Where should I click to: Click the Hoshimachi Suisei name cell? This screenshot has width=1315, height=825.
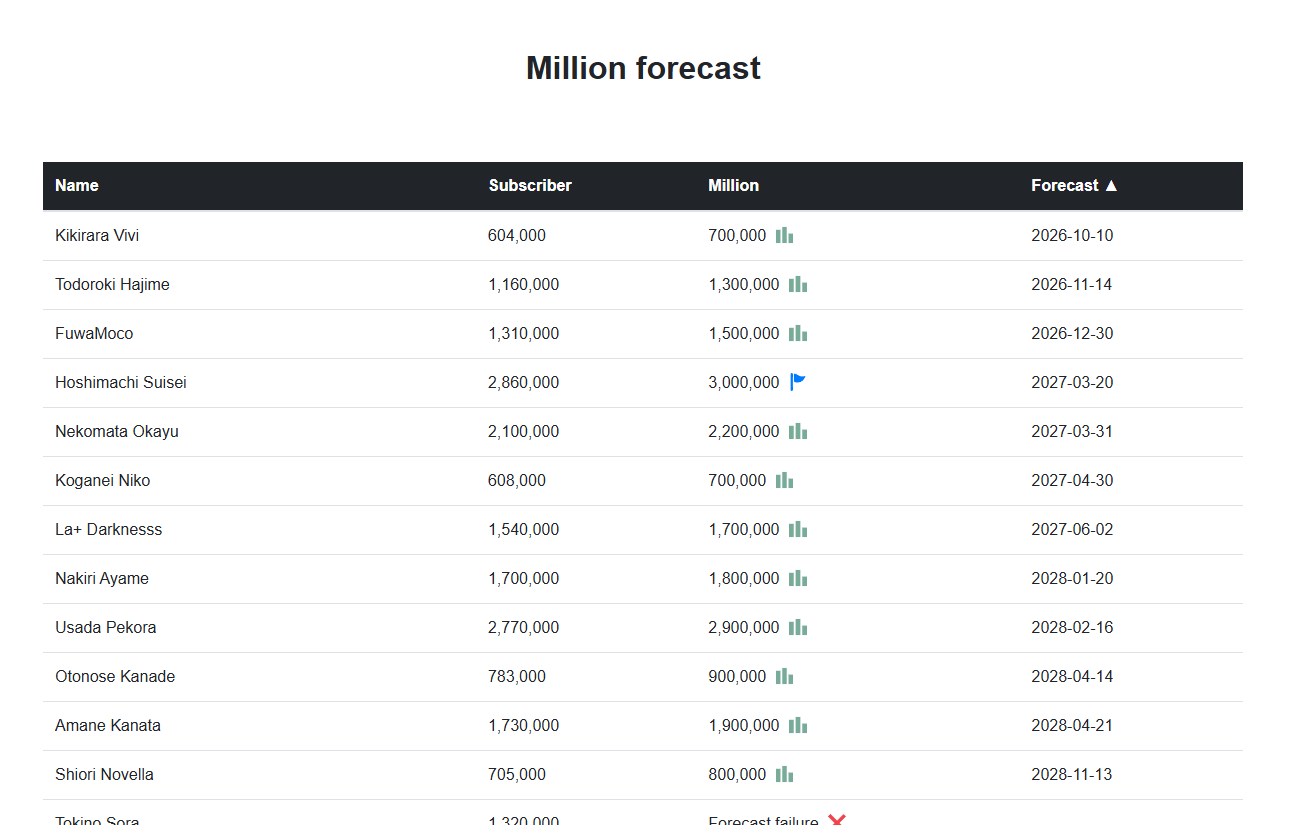tap(121, 383)
